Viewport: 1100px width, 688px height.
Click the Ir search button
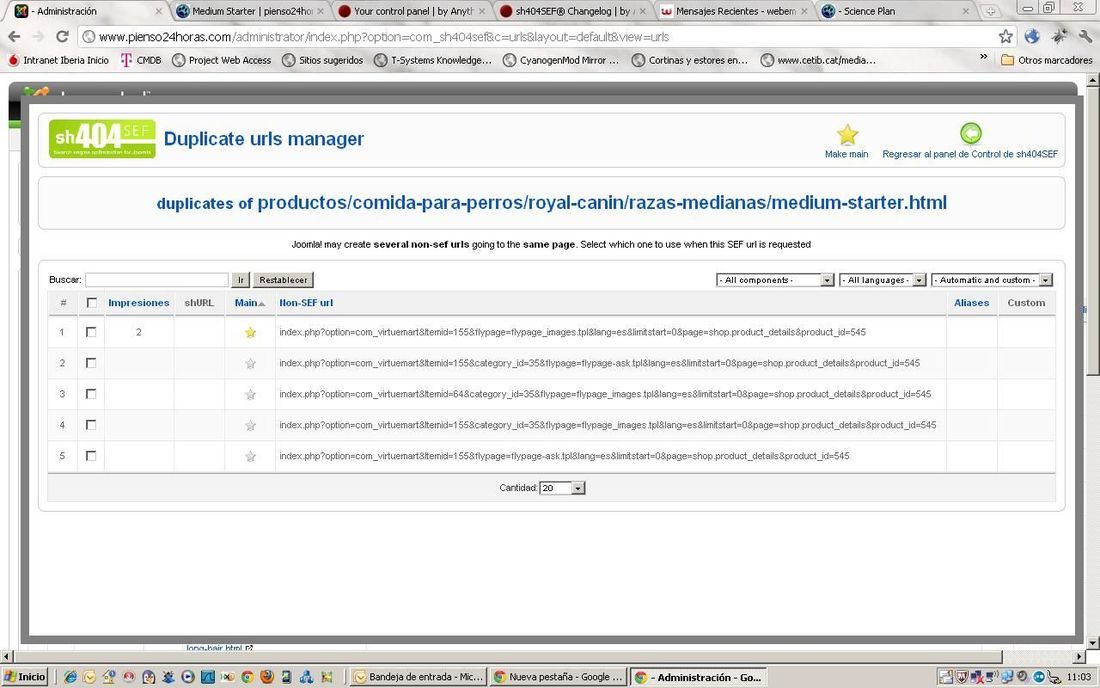click(x=240, y=280)
